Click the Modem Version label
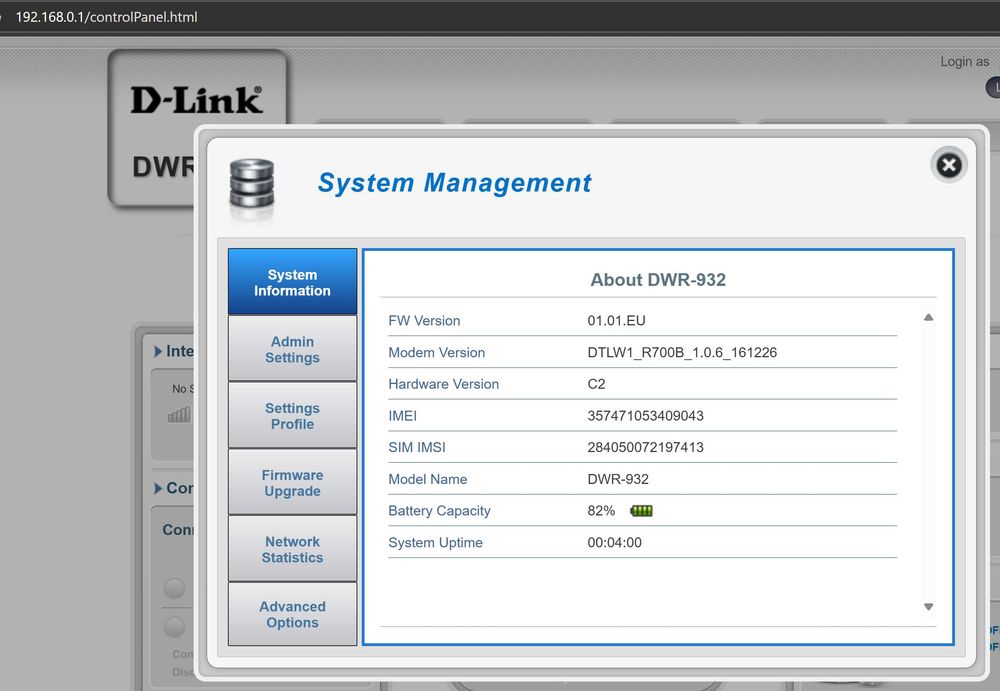The width and height of the screenshot is (1000, 691). point(436,353)
